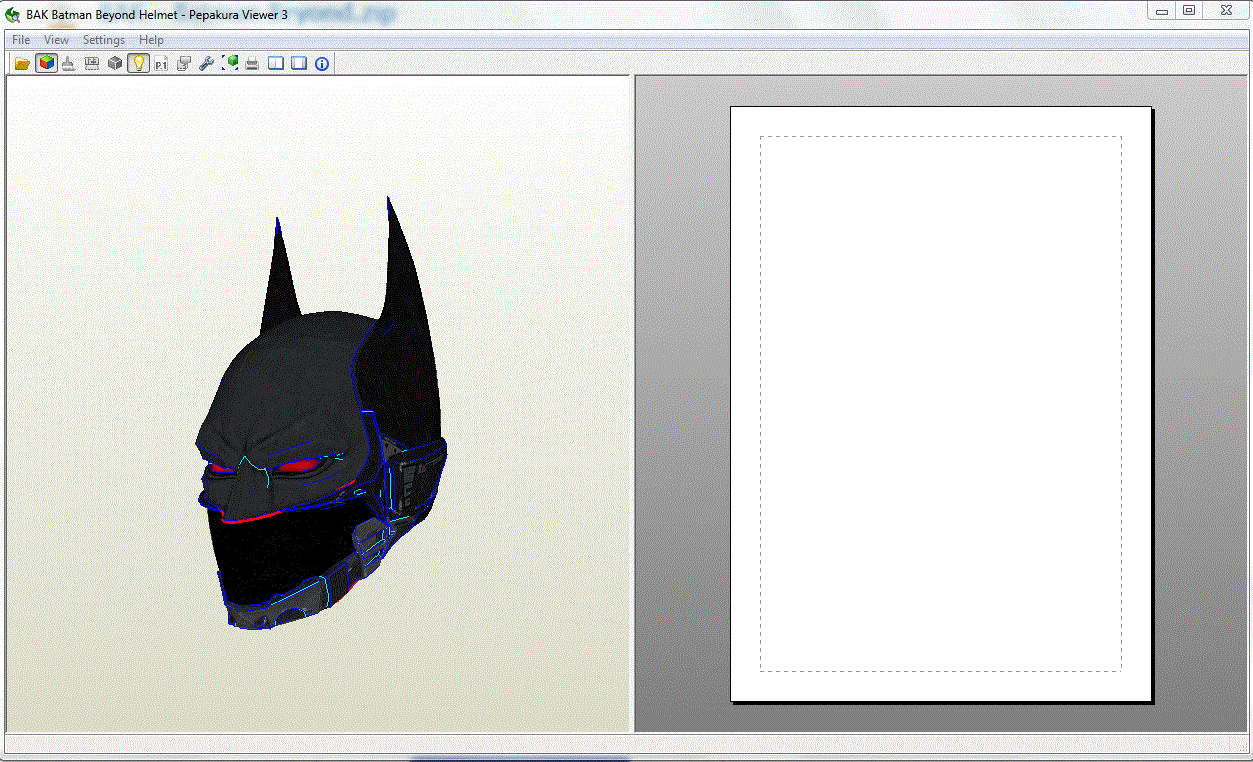This screenshot has height=762, width=1253.
Task: Click the blank paper page in 2D view
Action: (x=941, y=404)
